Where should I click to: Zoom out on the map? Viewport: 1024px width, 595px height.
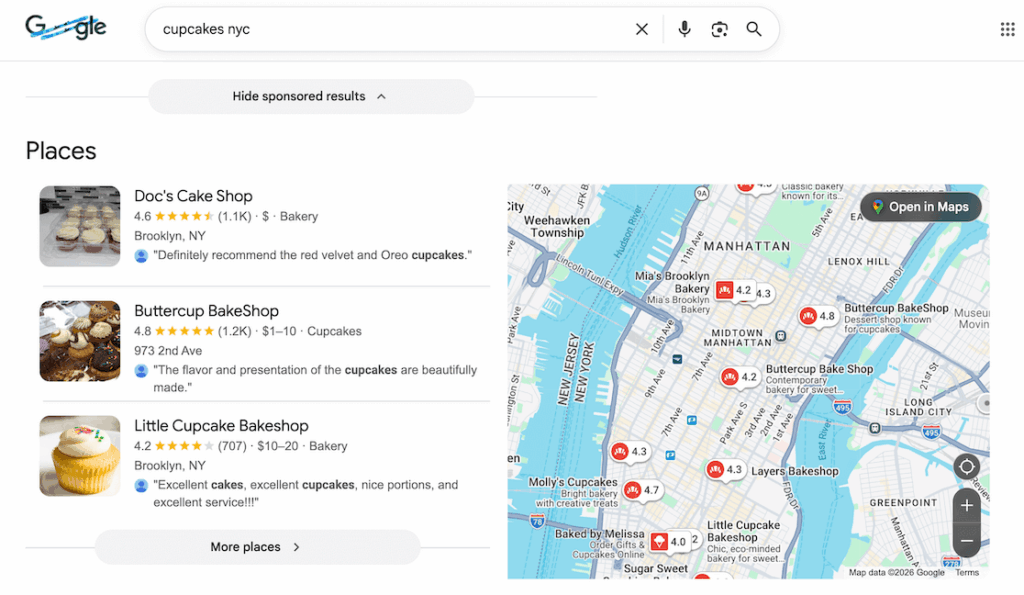(966, 541)
